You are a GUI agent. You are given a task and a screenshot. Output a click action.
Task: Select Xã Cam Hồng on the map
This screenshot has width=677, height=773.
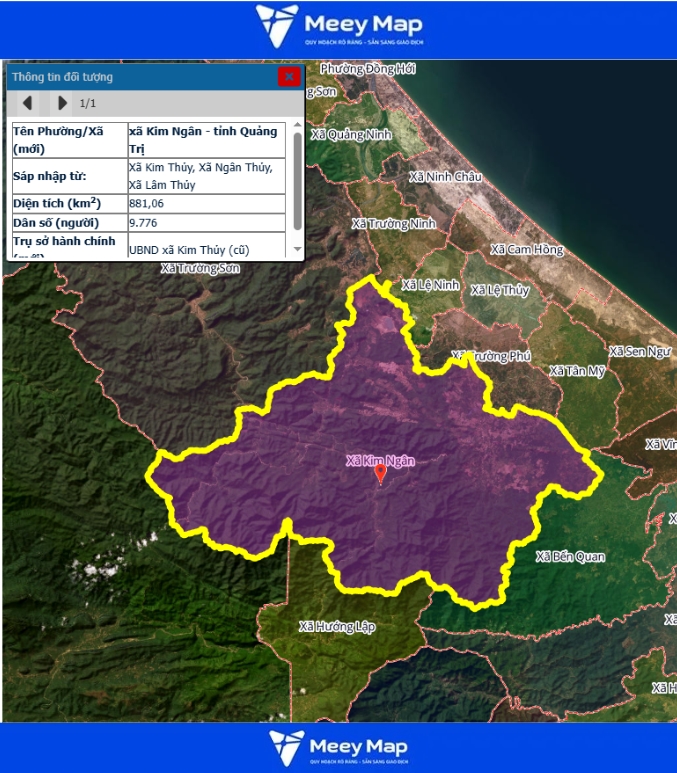[527, 248]
